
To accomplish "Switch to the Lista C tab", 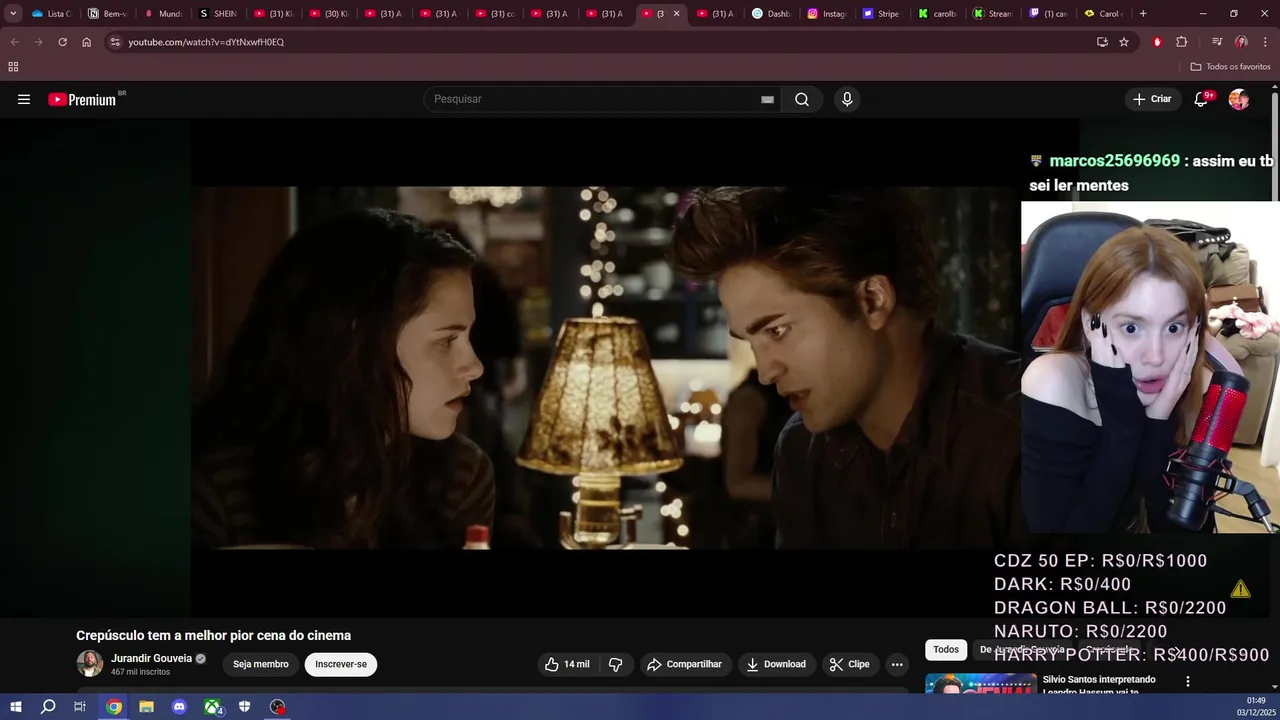I will tap(52, 14).
